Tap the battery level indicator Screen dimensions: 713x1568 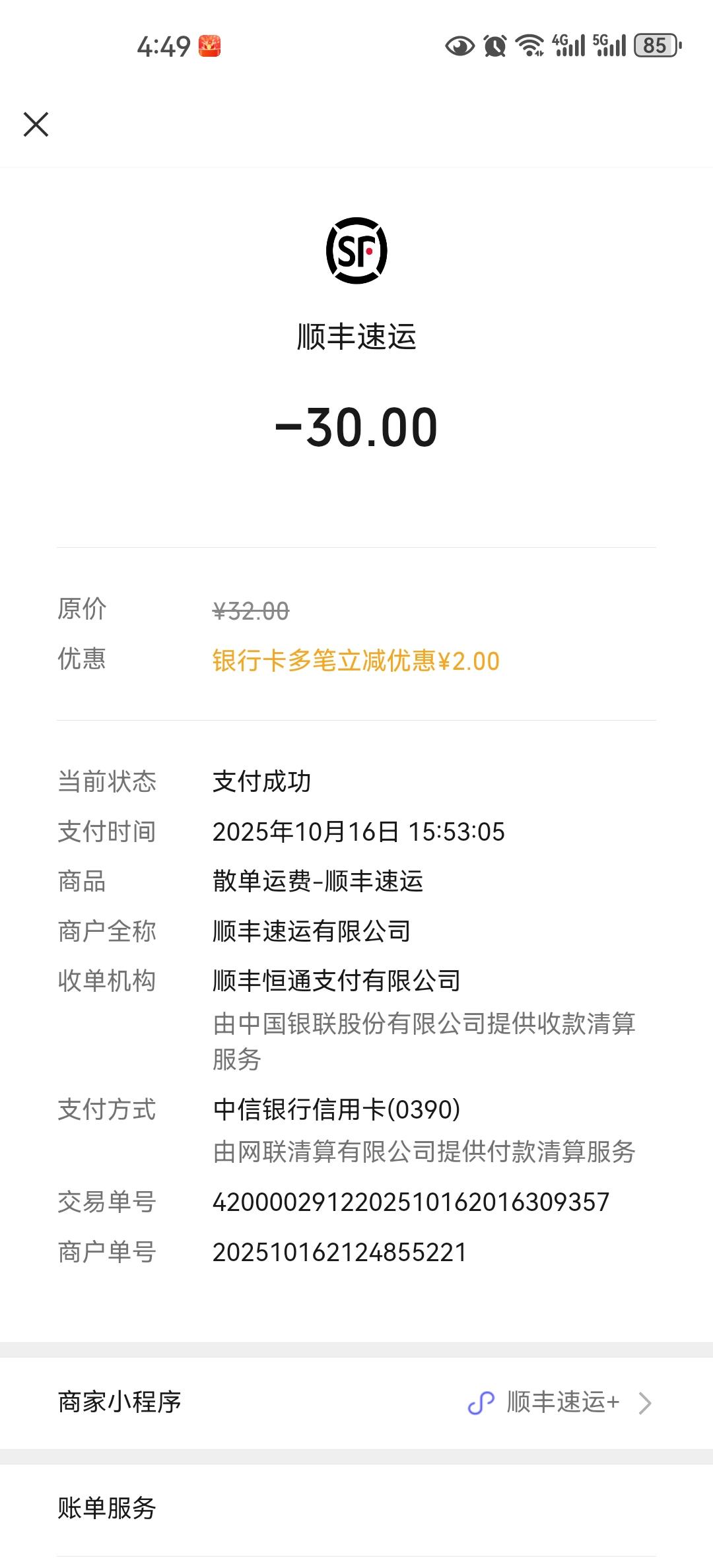point(656,46)
